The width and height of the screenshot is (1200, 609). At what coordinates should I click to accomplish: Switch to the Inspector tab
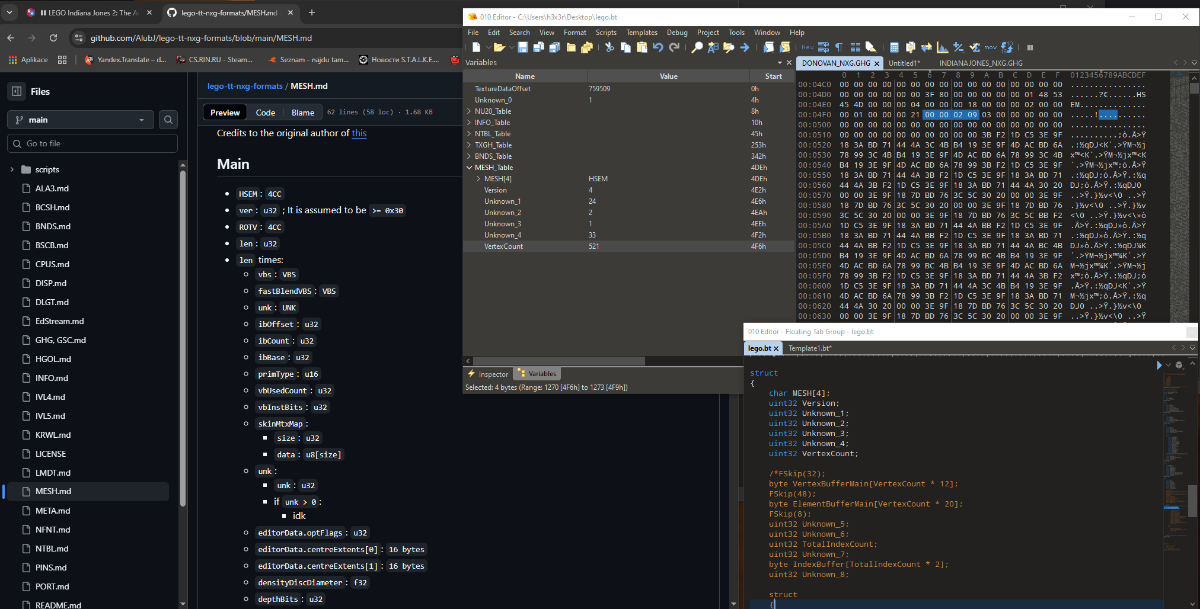pos(489,373)
